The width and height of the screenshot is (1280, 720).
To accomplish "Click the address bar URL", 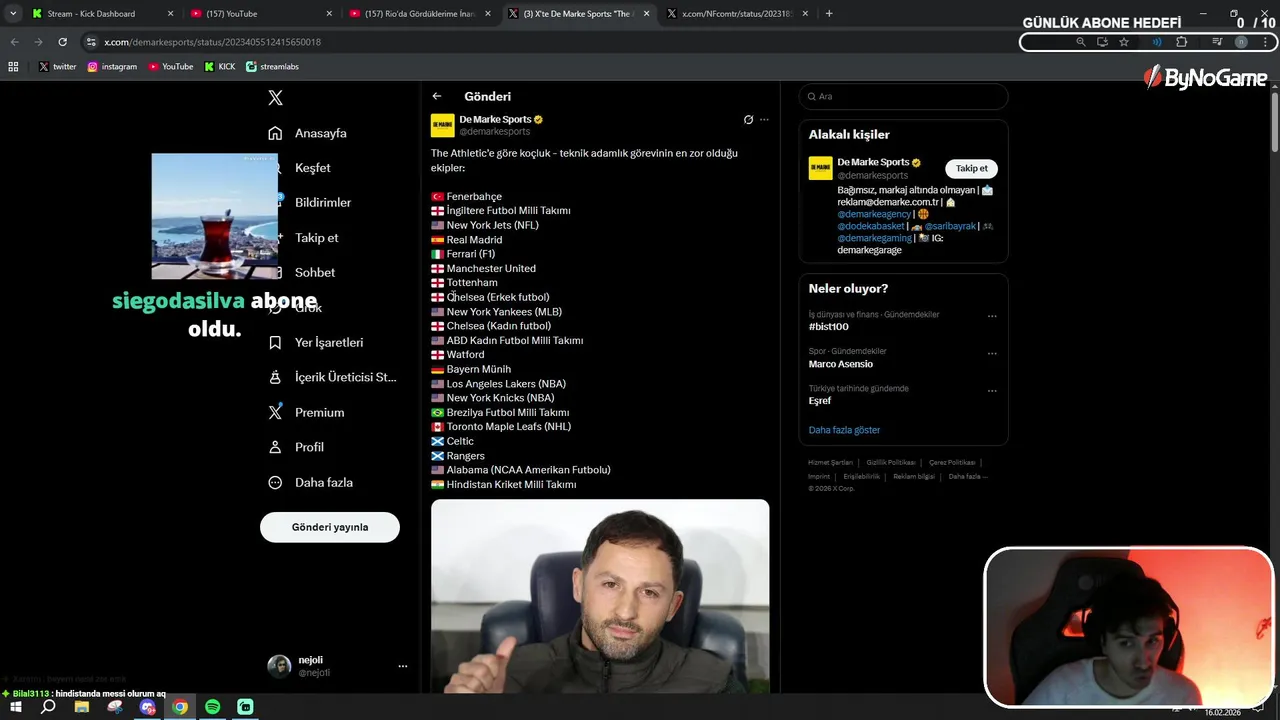I will (213, 42).
